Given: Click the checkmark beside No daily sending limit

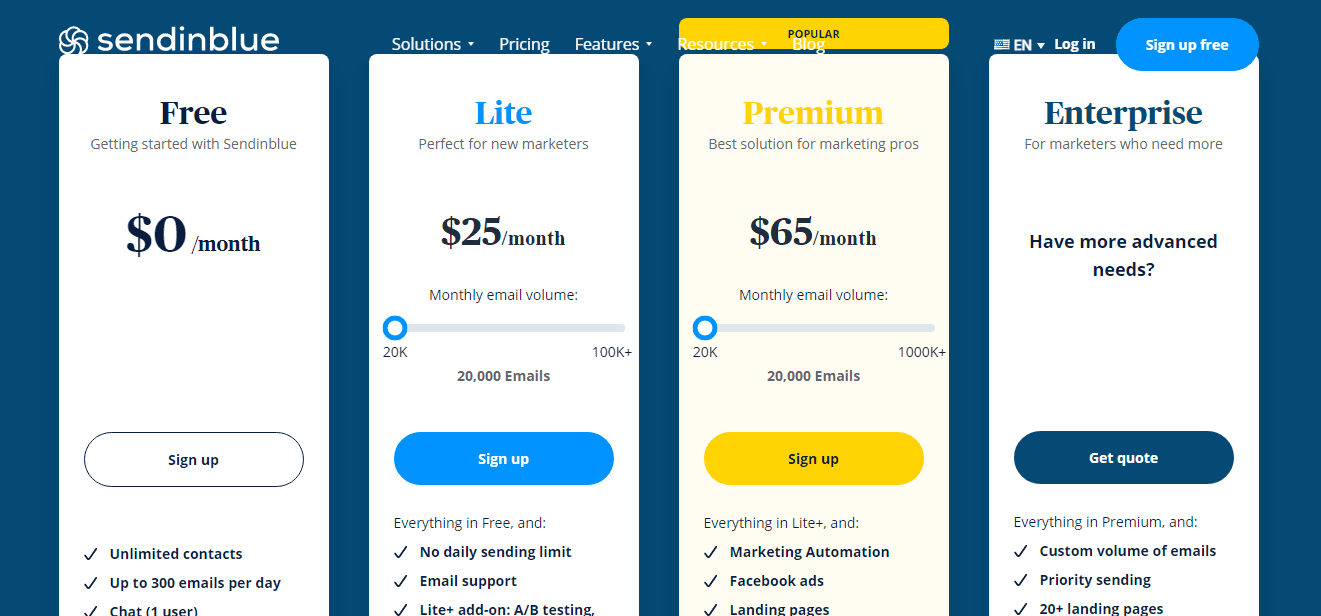Looking at the screenshot, I should 401,552.
